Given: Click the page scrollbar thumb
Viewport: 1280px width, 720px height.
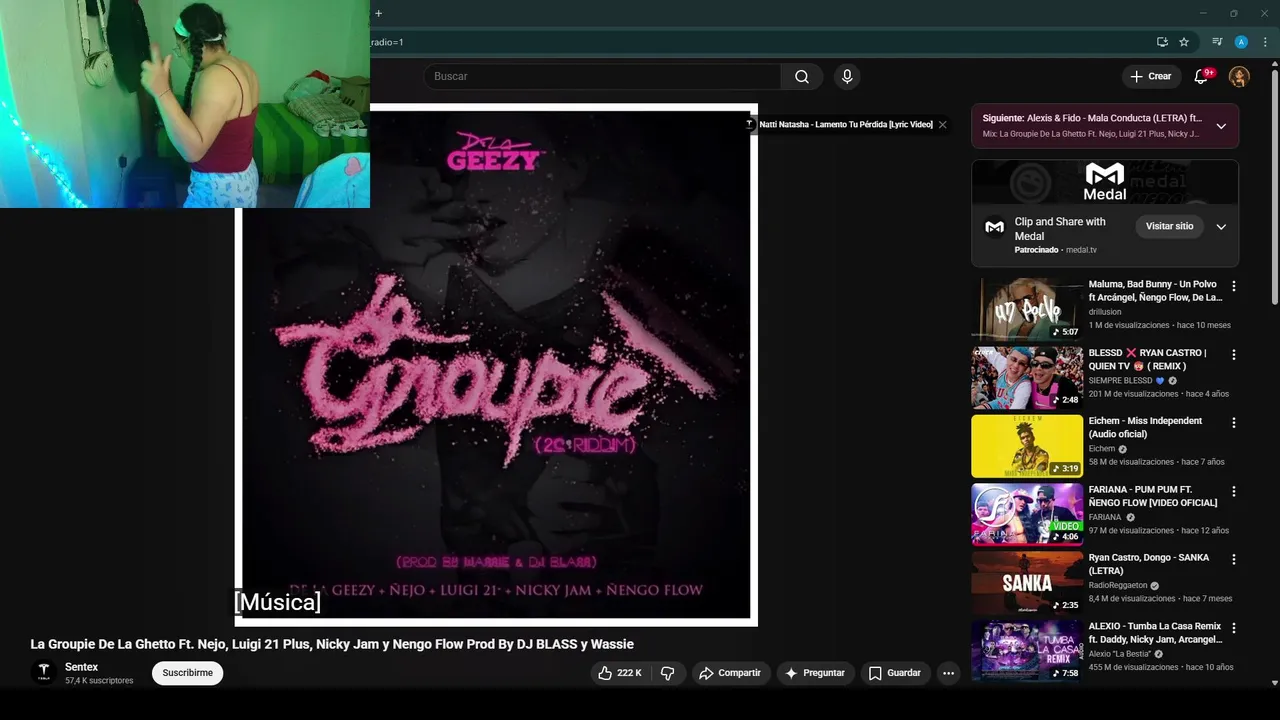Looking at the screenshot, I should point(1274,185).
